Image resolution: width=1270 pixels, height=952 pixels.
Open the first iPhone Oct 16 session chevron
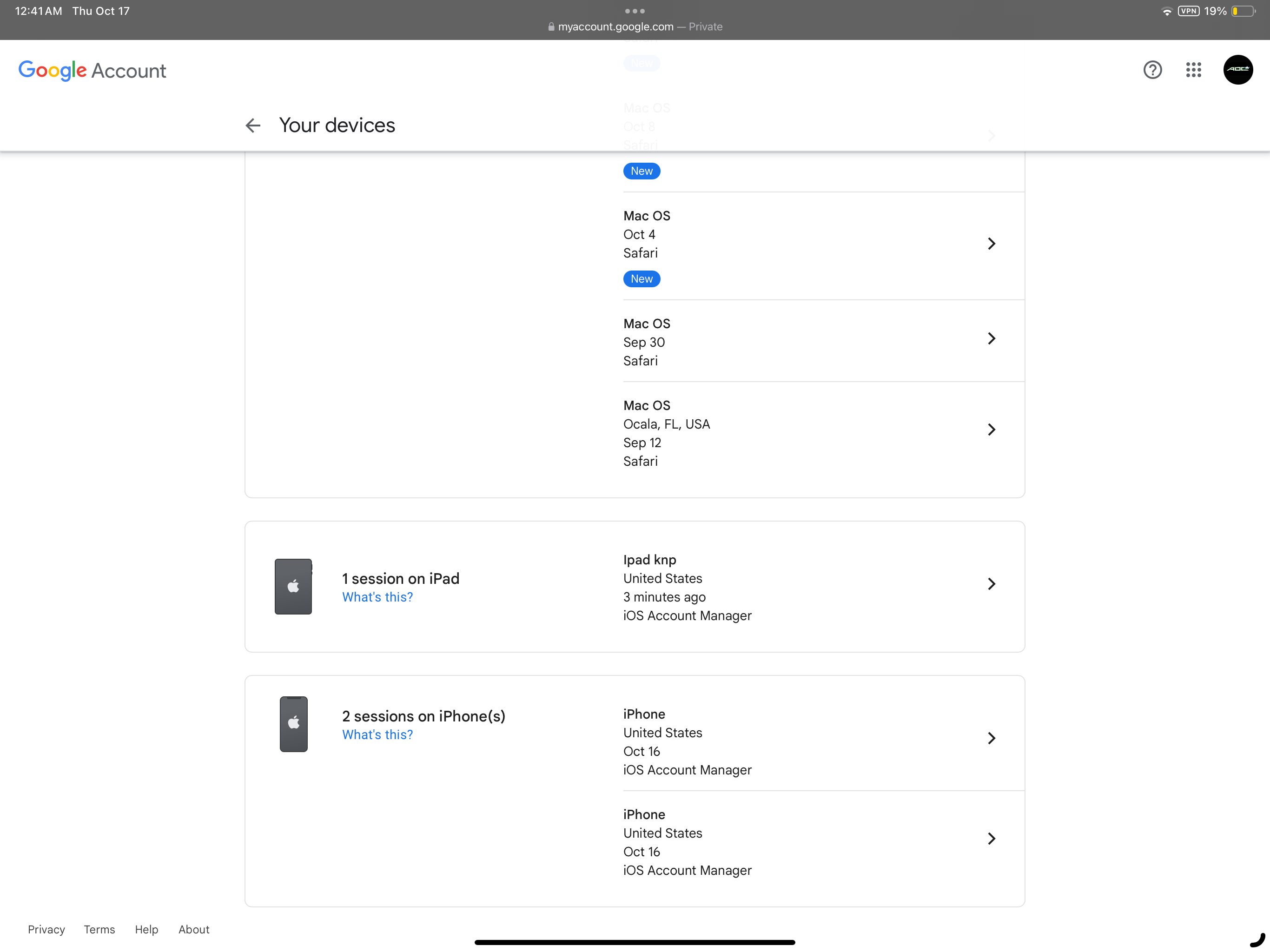[992, 738]
